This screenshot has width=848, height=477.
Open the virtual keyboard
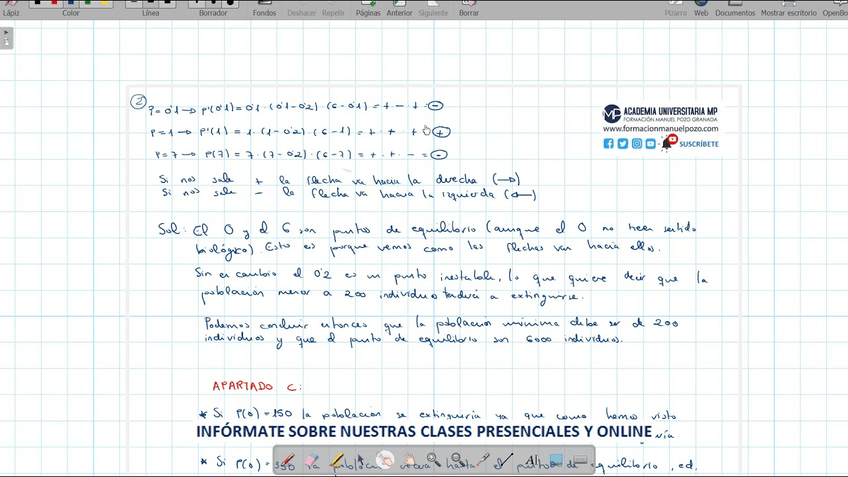[580, 461]
